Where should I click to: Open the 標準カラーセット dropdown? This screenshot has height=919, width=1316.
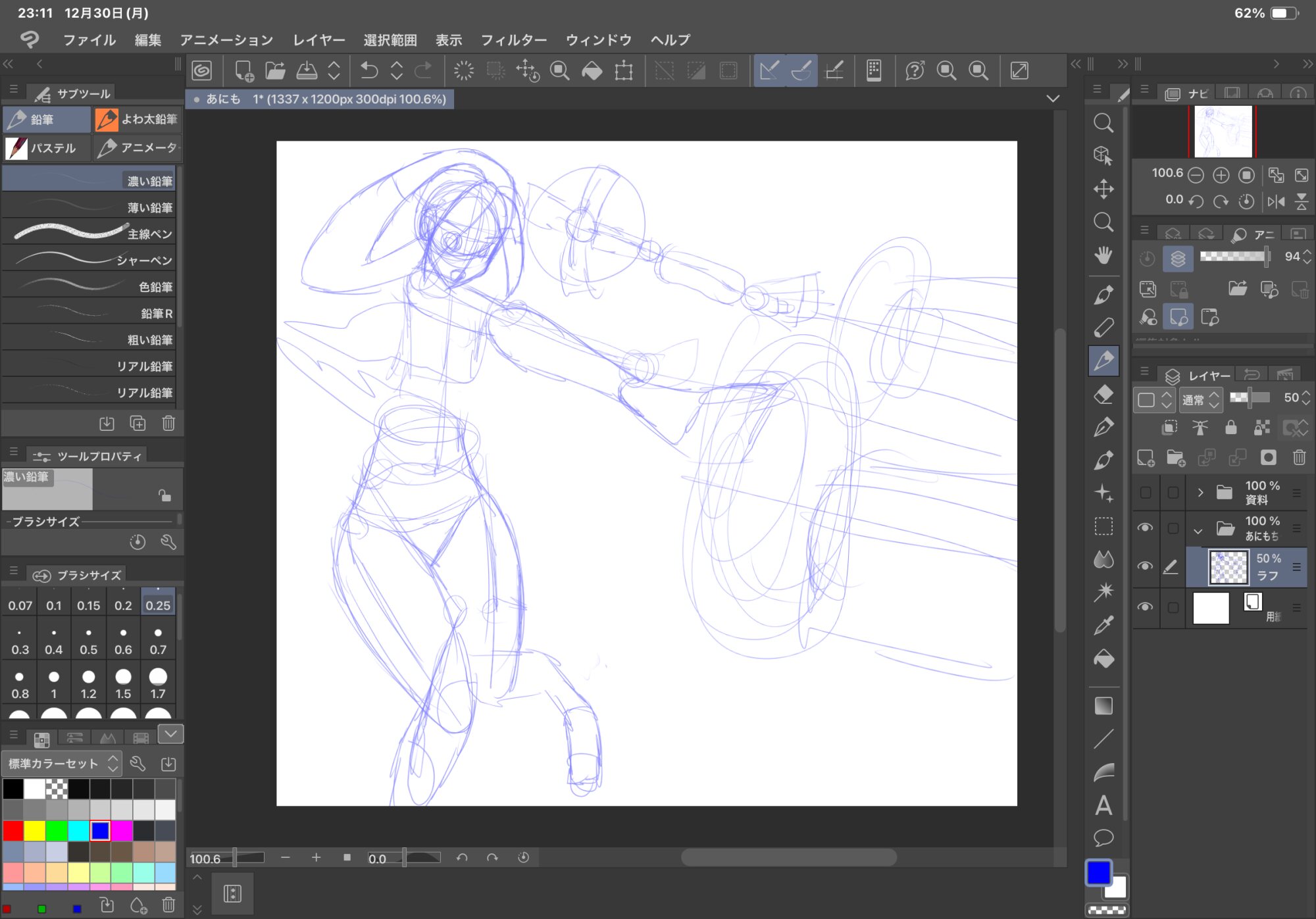tap(63, 763)
